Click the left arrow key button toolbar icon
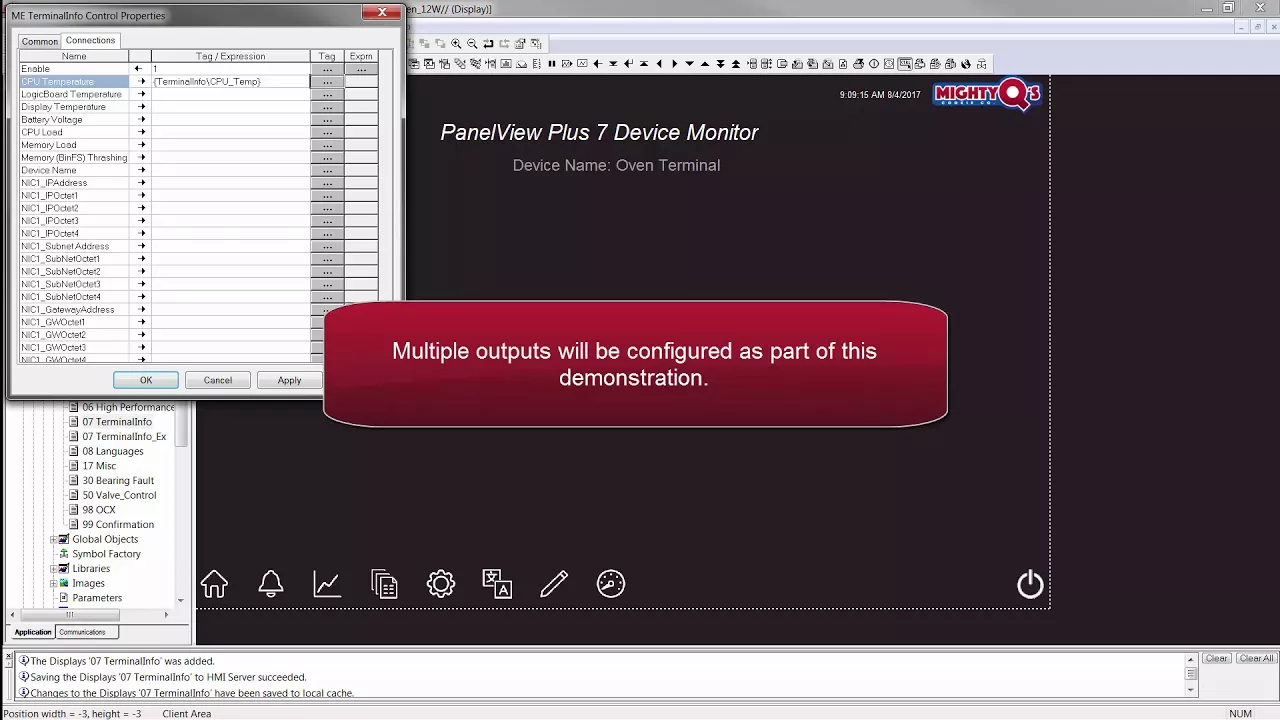This screenshot has width=1280, height=720. [597, 64]
